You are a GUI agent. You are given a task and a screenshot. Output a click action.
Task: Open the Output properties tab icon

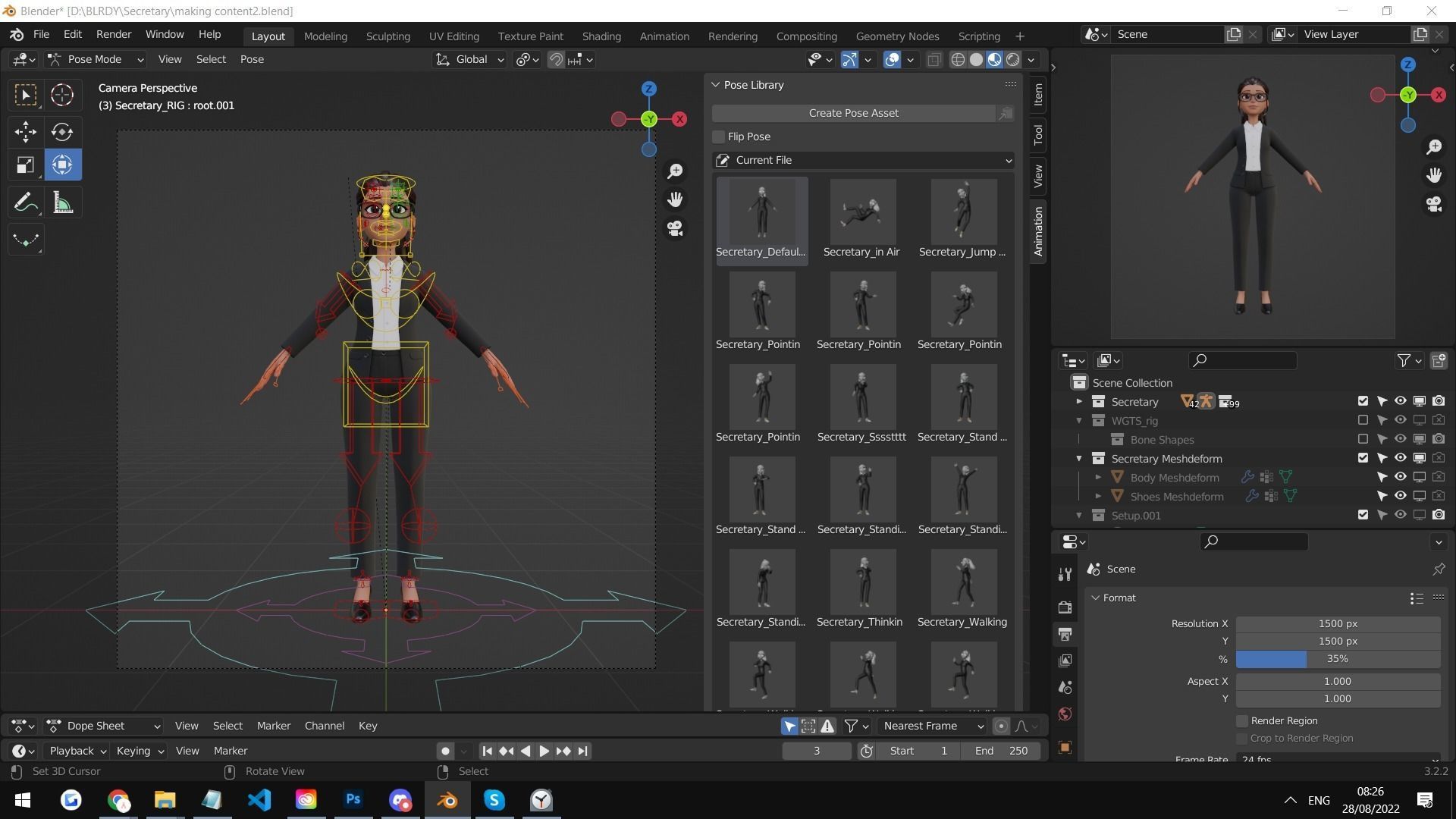click(x=1065, y=634)
